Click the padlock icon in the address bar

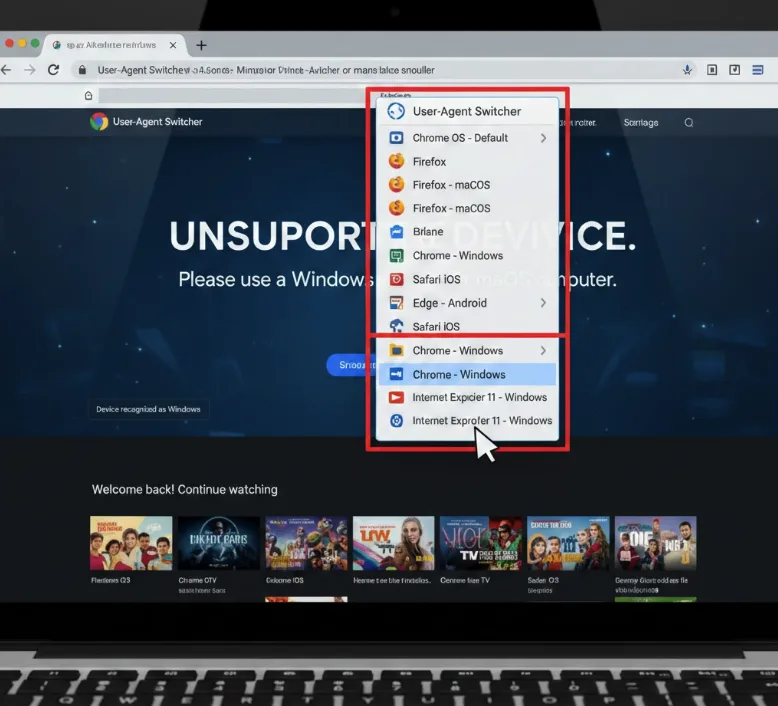coord(80,70)
